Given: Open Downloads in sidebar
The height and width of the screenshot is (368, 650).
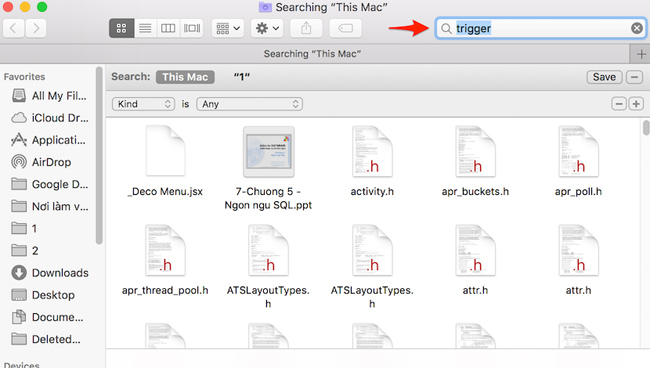Looking at the screenshot, I should tap(50, 273).
